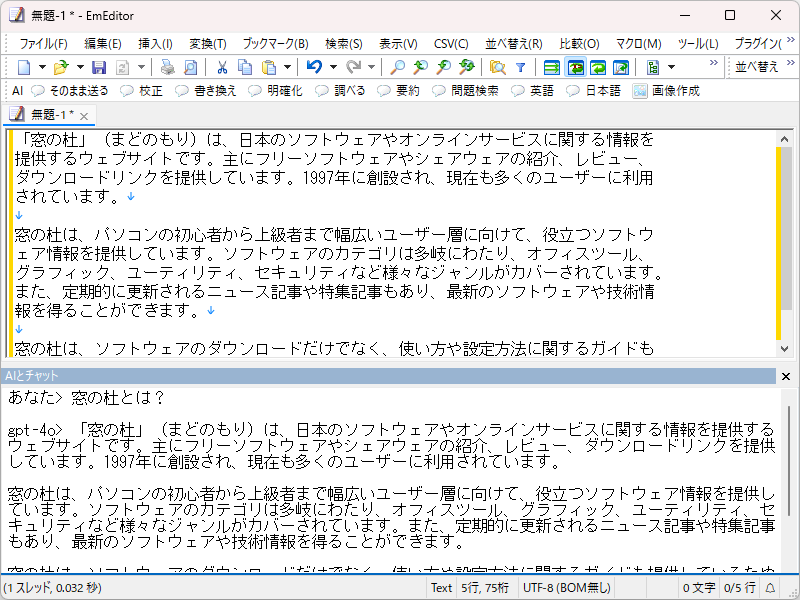
Task: Open the 表示(V) menu
Action: [398, 44]
